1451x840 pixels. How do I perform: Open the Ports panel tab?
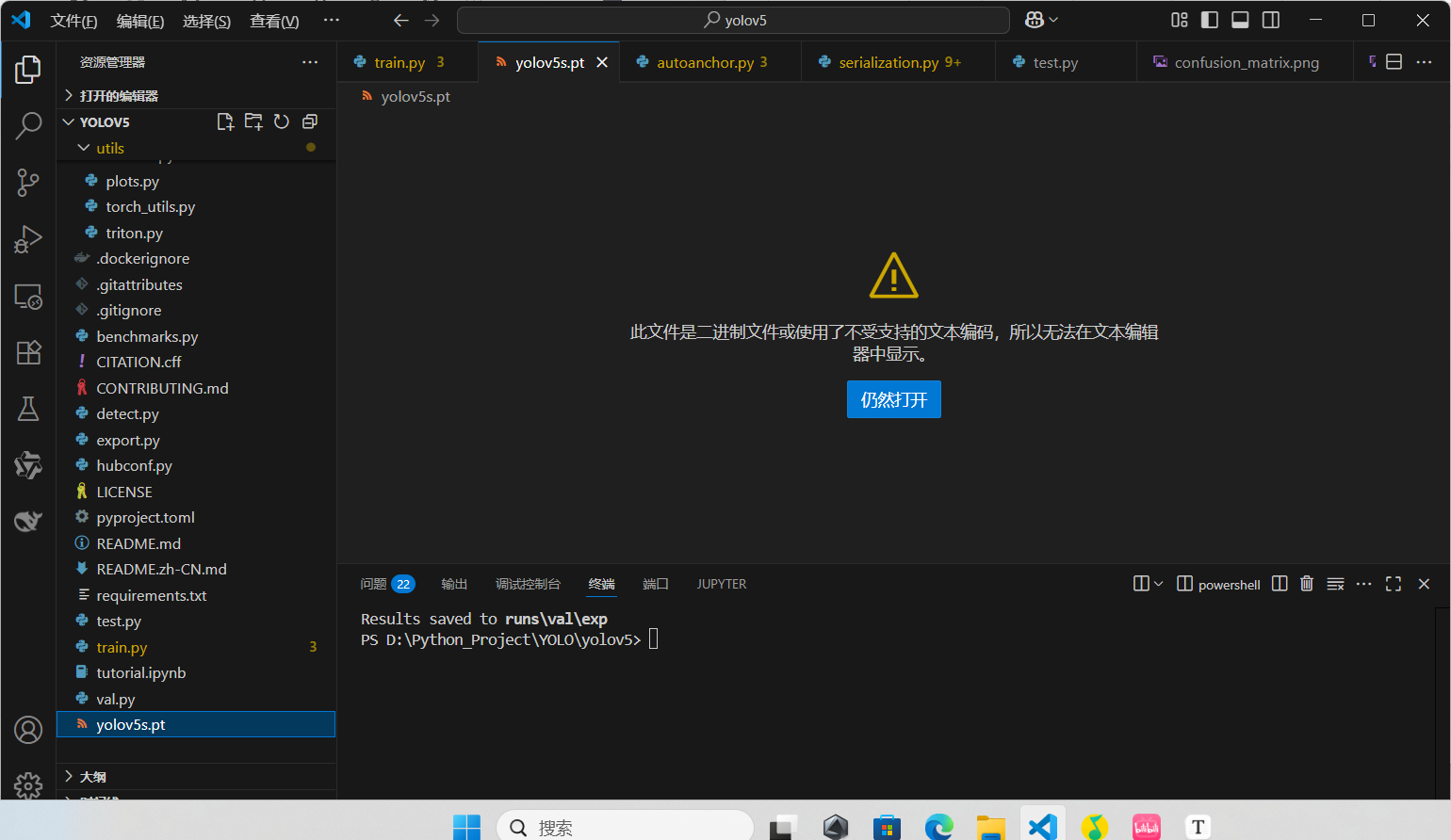pyautogui.click(x=655, y=584)
